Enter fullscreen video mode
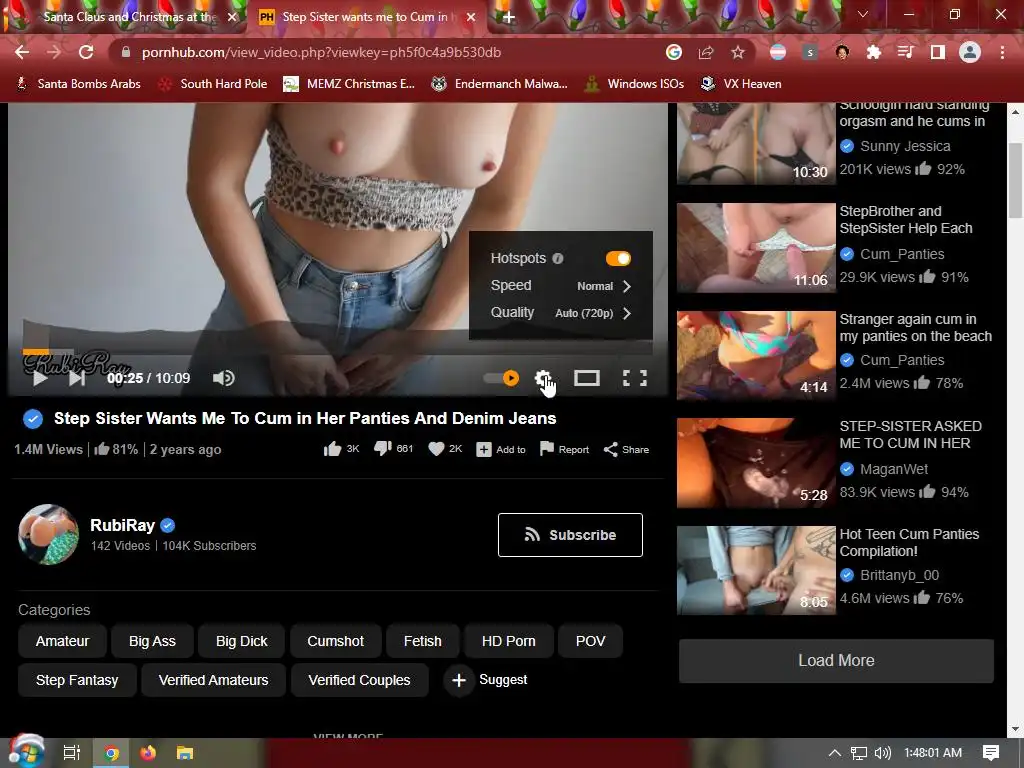Image resolution: width=1024 pixels, height=768 pixels. tap(635, 378)
